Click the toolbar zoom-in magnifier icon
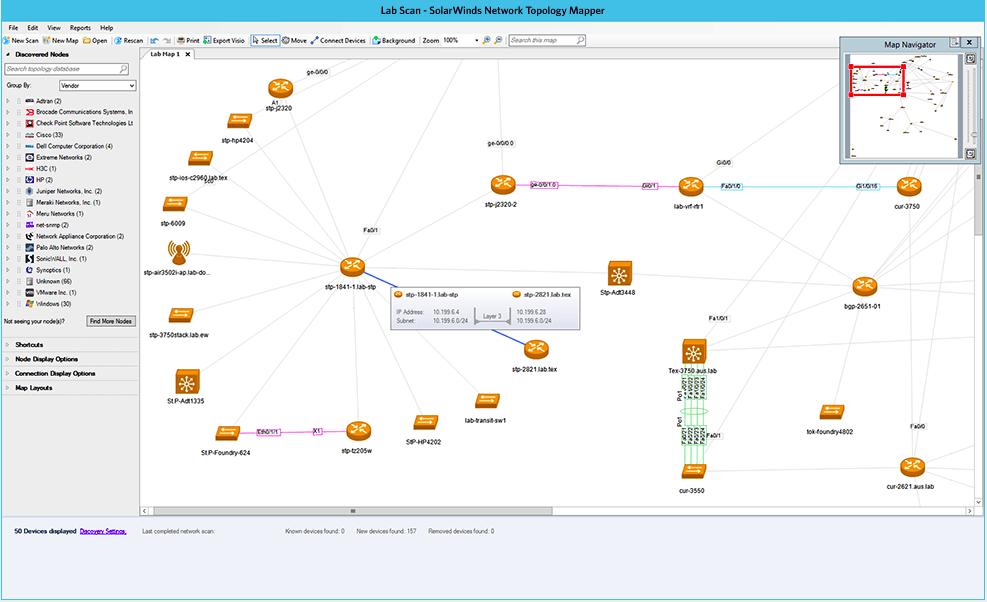 486,40
